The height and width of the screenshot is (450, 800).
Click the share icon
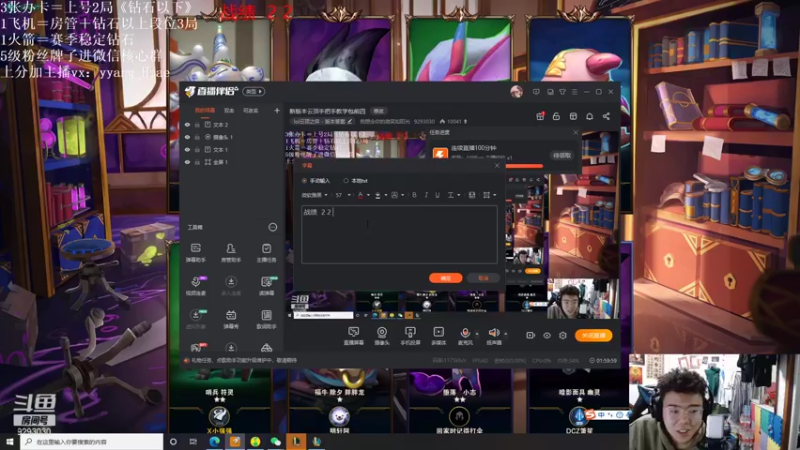pyautogui.click(x=606, y=116)
